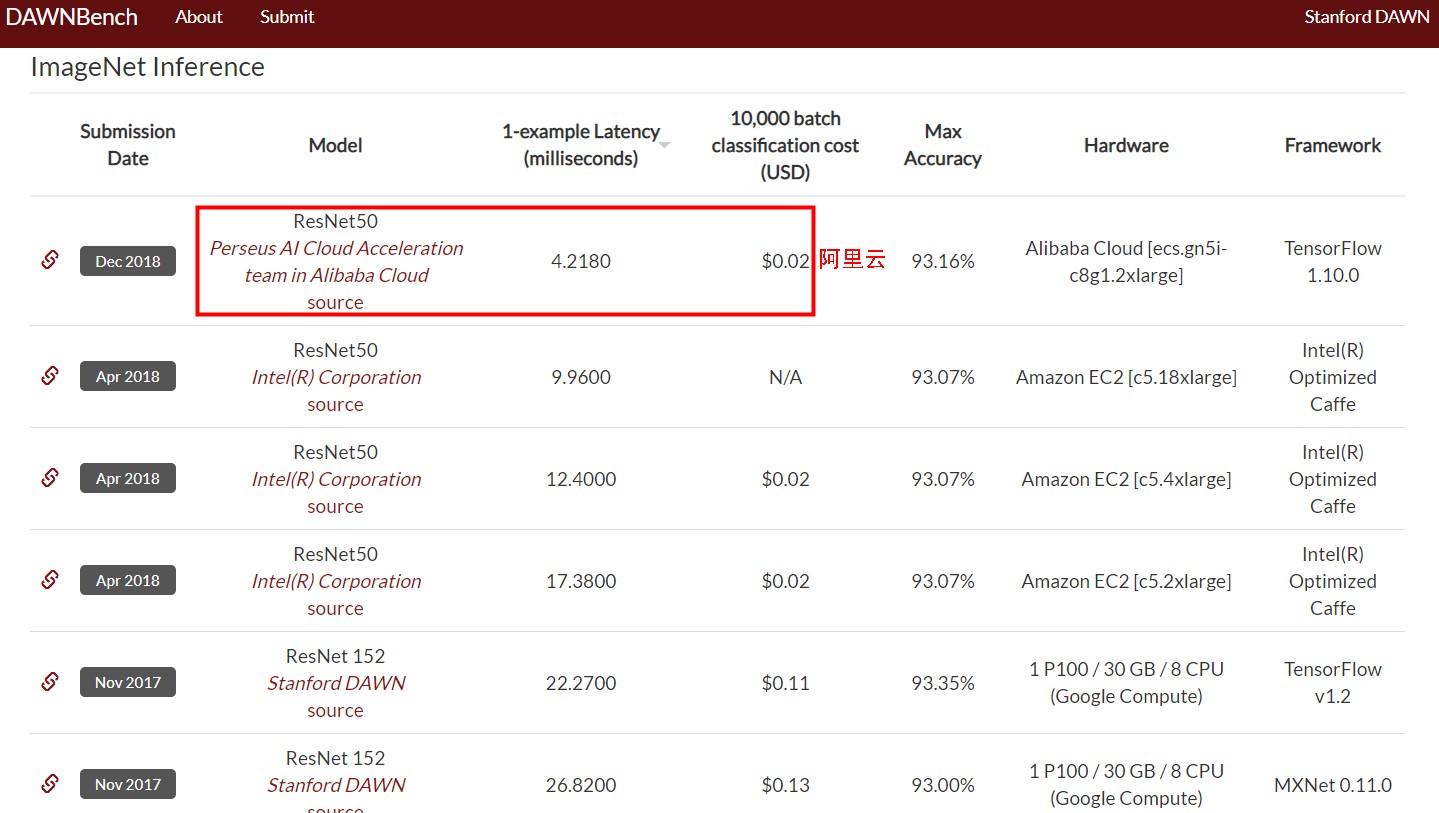
Task: Open the Submit page
Action: pos(287,17)
